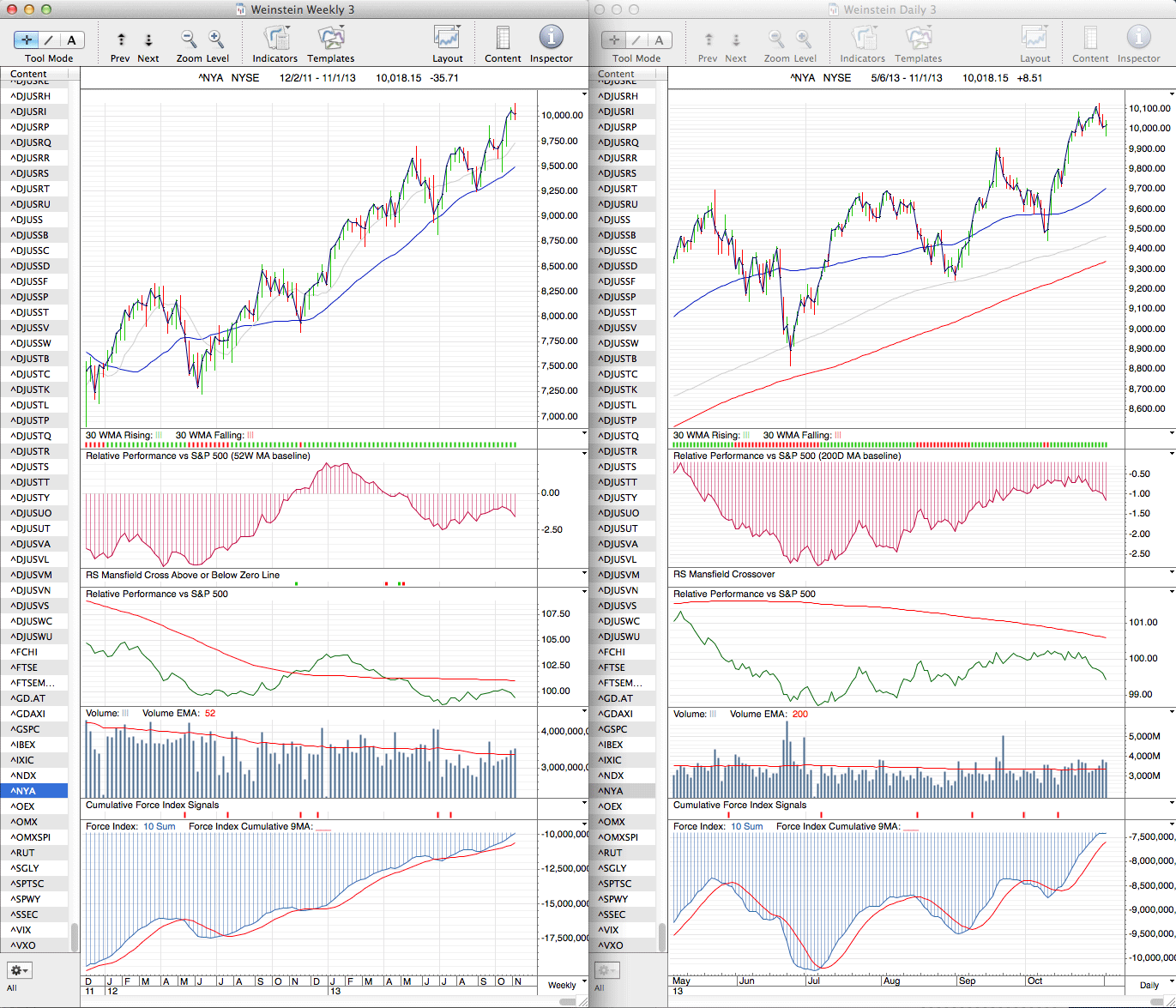This screenshot has height=1008, width=1176.
Task: Open Indicators in the Weinstein Daily toolbar
Action: click(x=863, y=39)
